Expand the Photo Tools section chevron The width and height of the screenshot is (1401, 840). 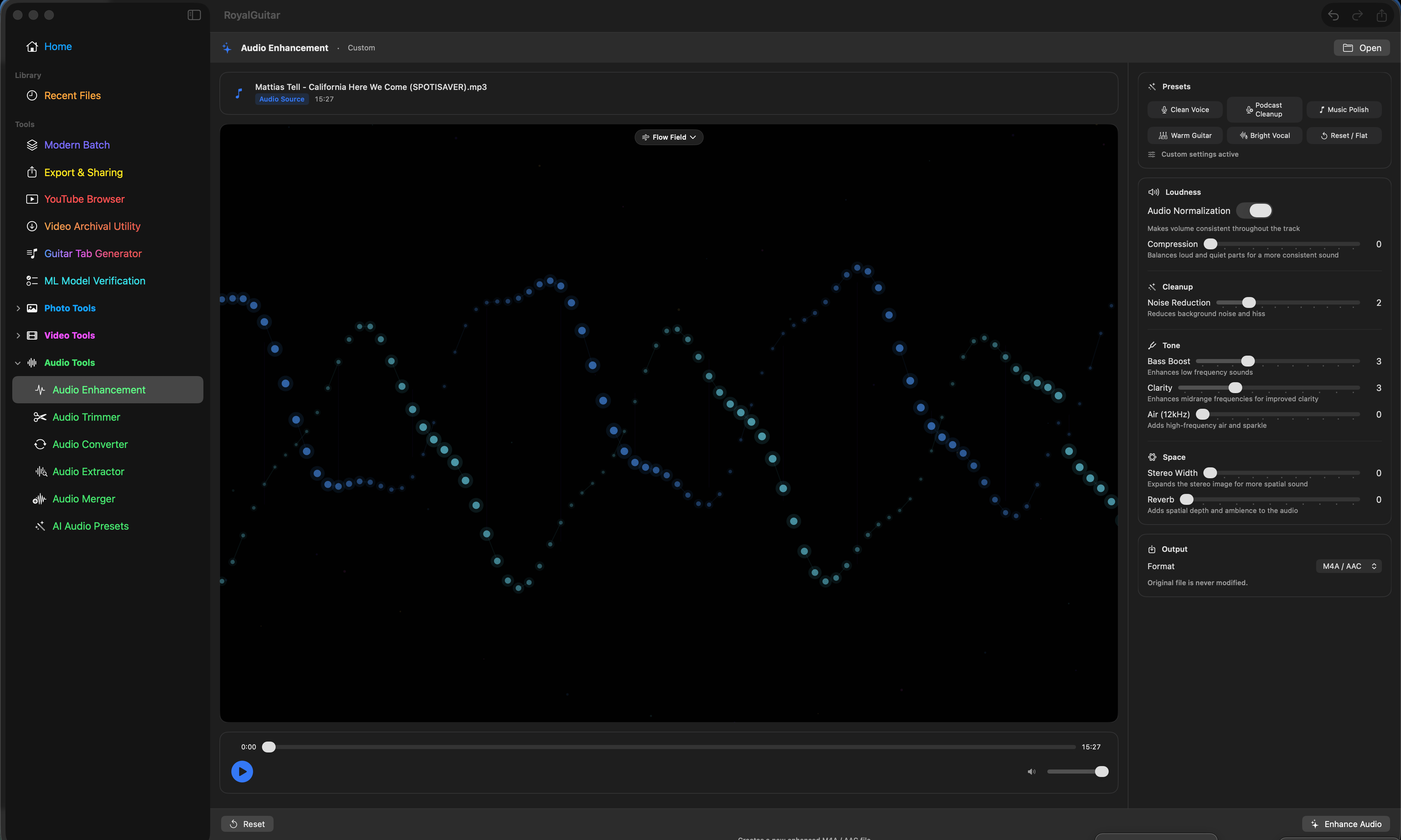point(18,308)
